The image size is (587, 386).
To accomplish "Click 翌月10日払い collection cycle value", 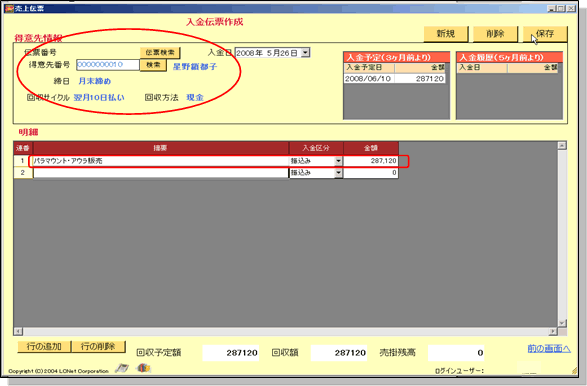I will [x=99, y=97].
